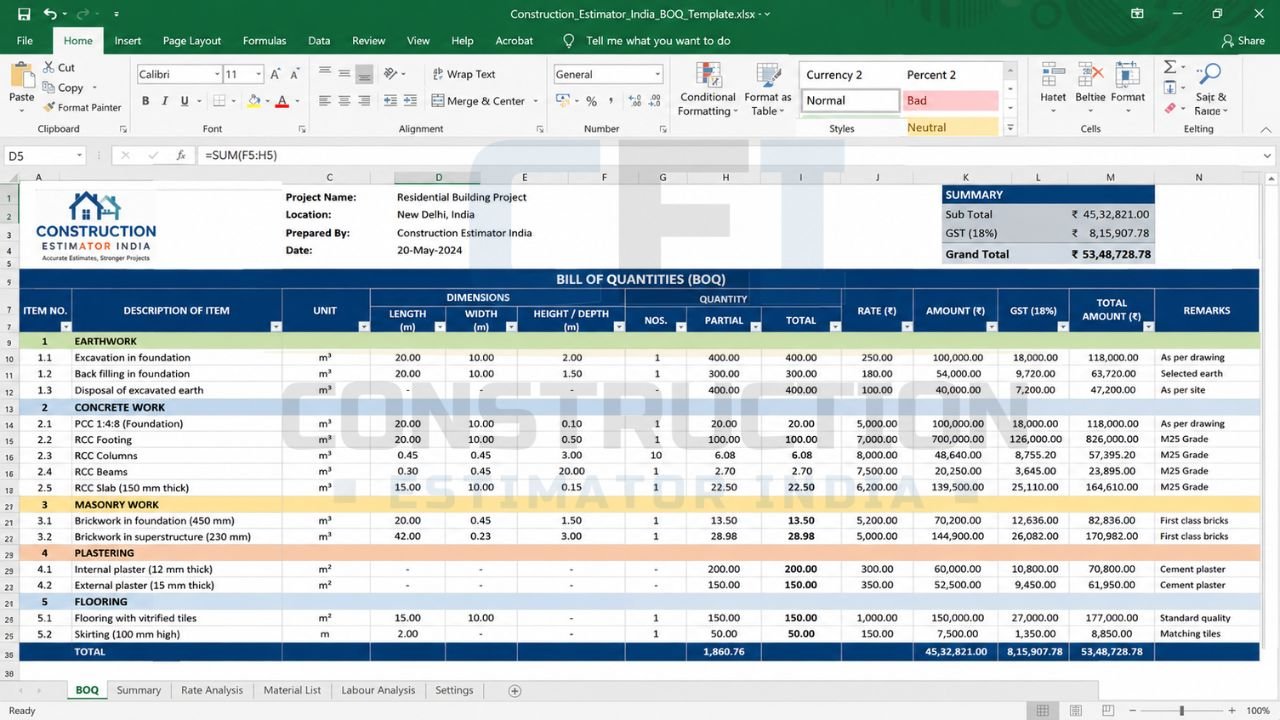Click the Clear eraser icon
The width and height of the screenshot is (1280, 720).
(x=1169, y=107)
